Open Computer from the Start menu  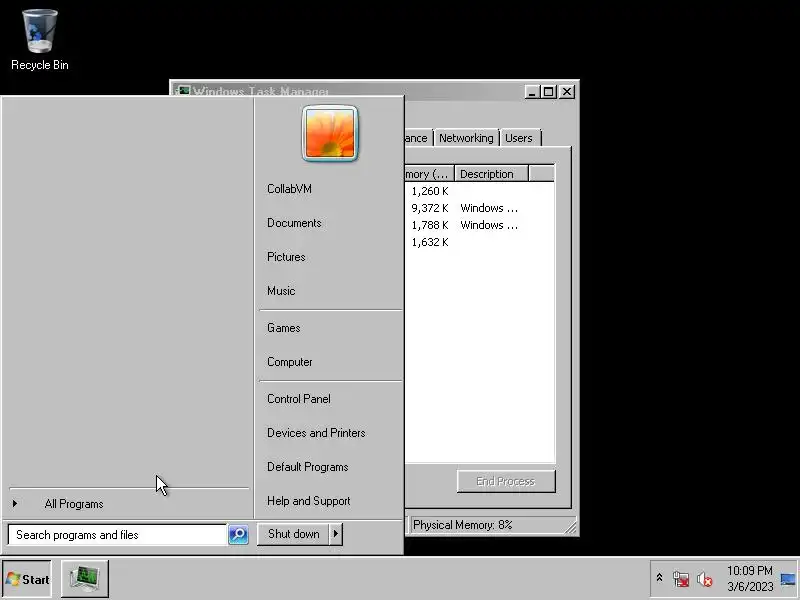(x=290, y=362)
